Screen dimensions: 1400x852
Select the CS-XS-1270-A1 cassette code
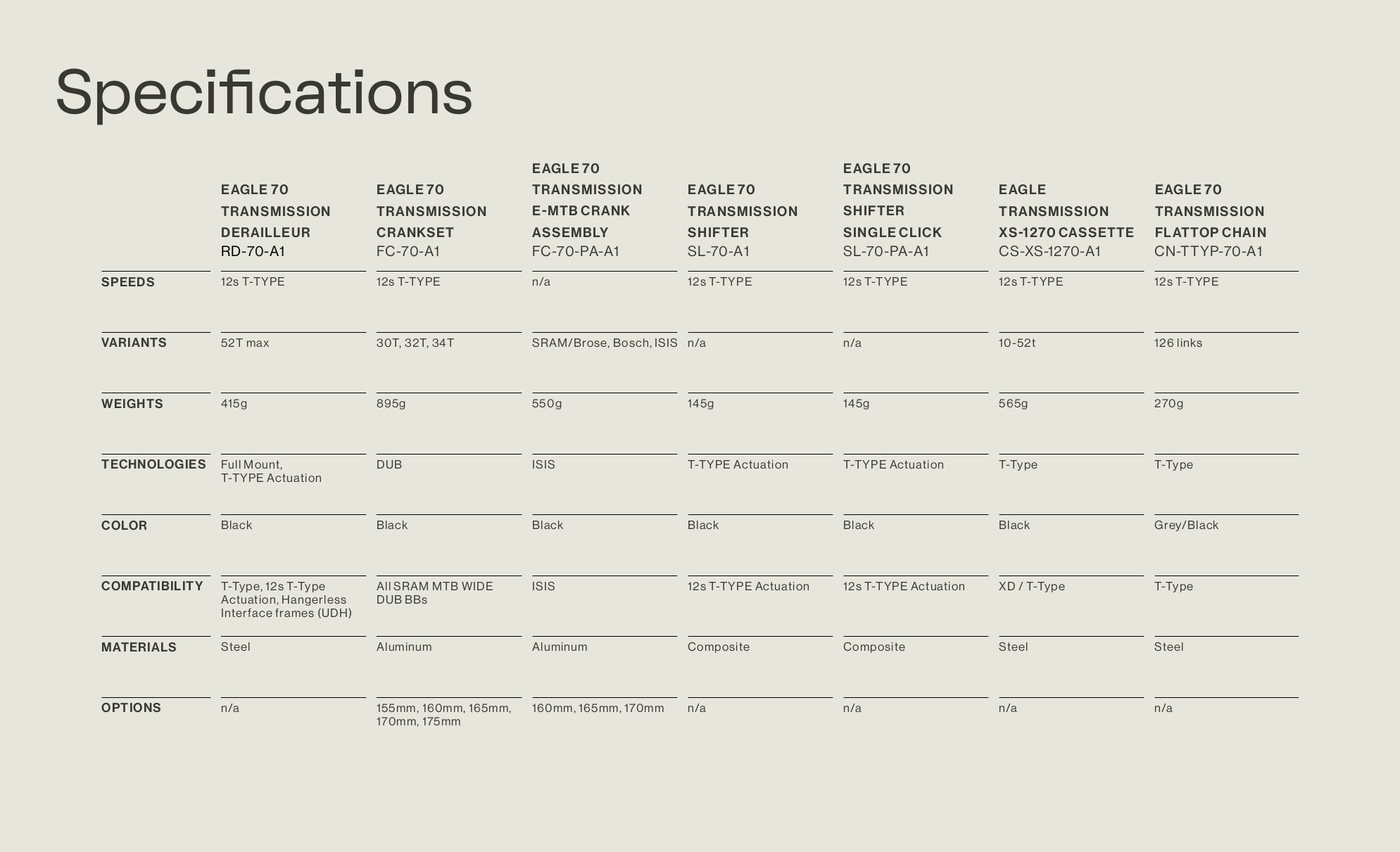pyautogui.click(x=1049, y=252)
